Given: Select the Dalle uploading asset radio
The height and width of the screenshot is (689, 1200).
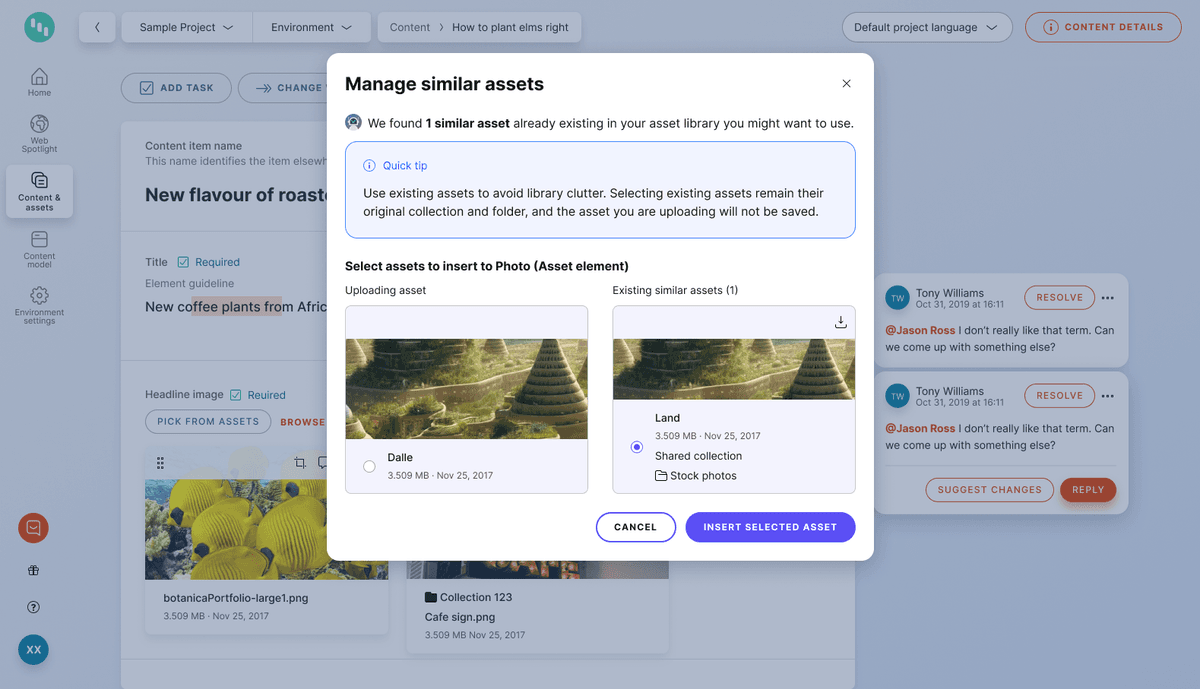Looking at the screenshot, I should click(x=370, y=466).
